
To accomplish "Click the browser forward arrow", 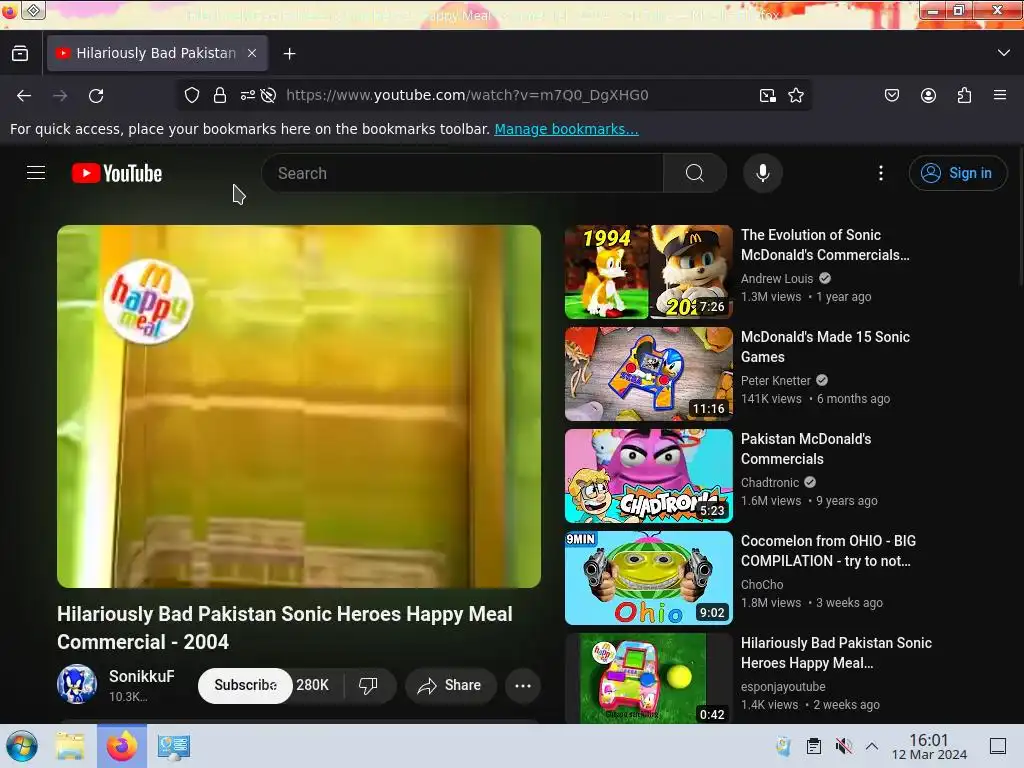I will pos(60,95).
